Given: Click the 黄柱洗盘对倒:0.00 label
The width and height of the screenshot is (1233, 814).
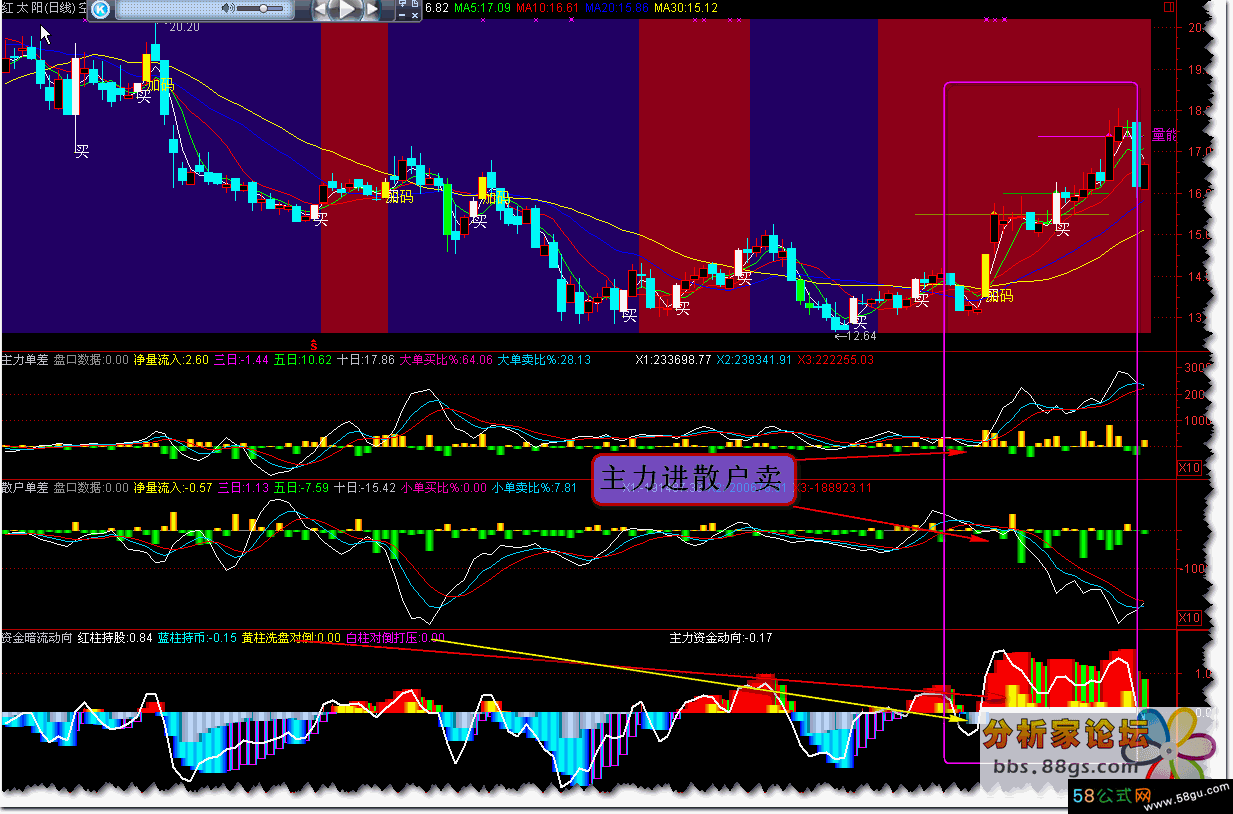Looking at the screenshot, I should 291,637.
